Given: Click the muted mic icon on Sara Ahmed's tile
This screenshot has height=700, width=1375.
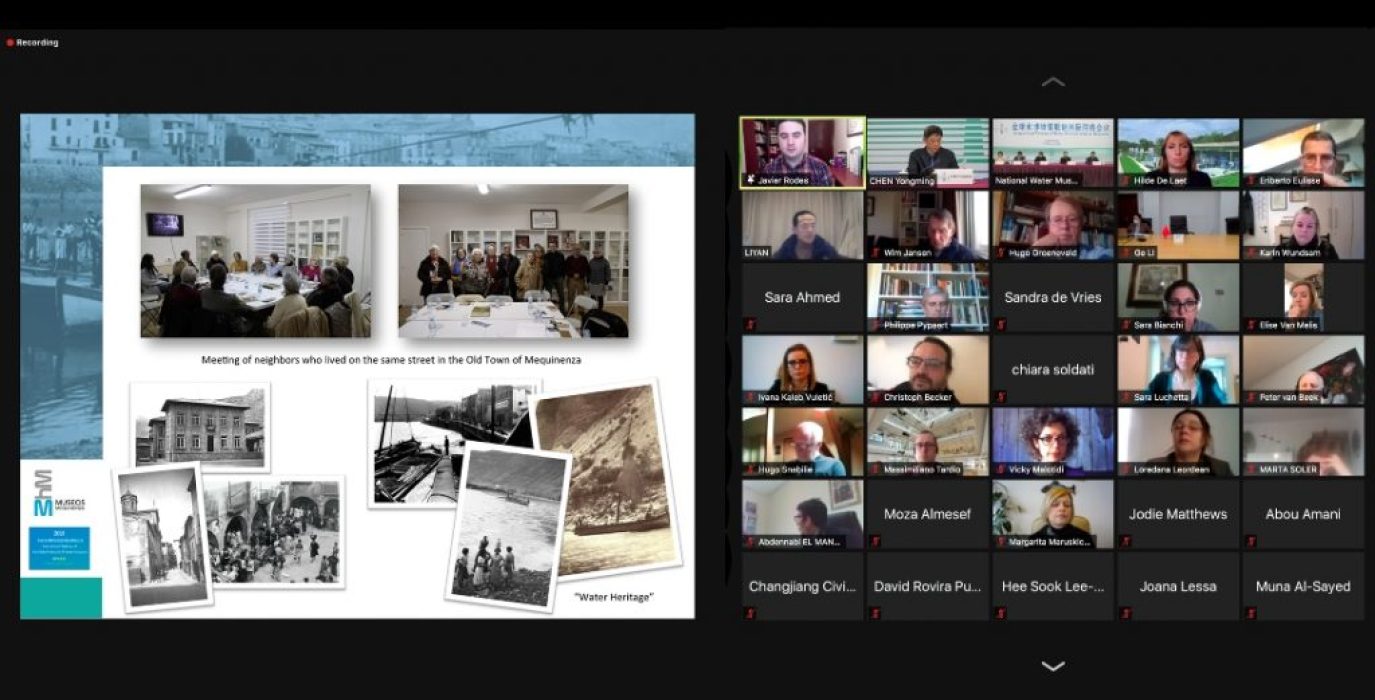Looking at the screenshot, I should (x=750, y=324).
